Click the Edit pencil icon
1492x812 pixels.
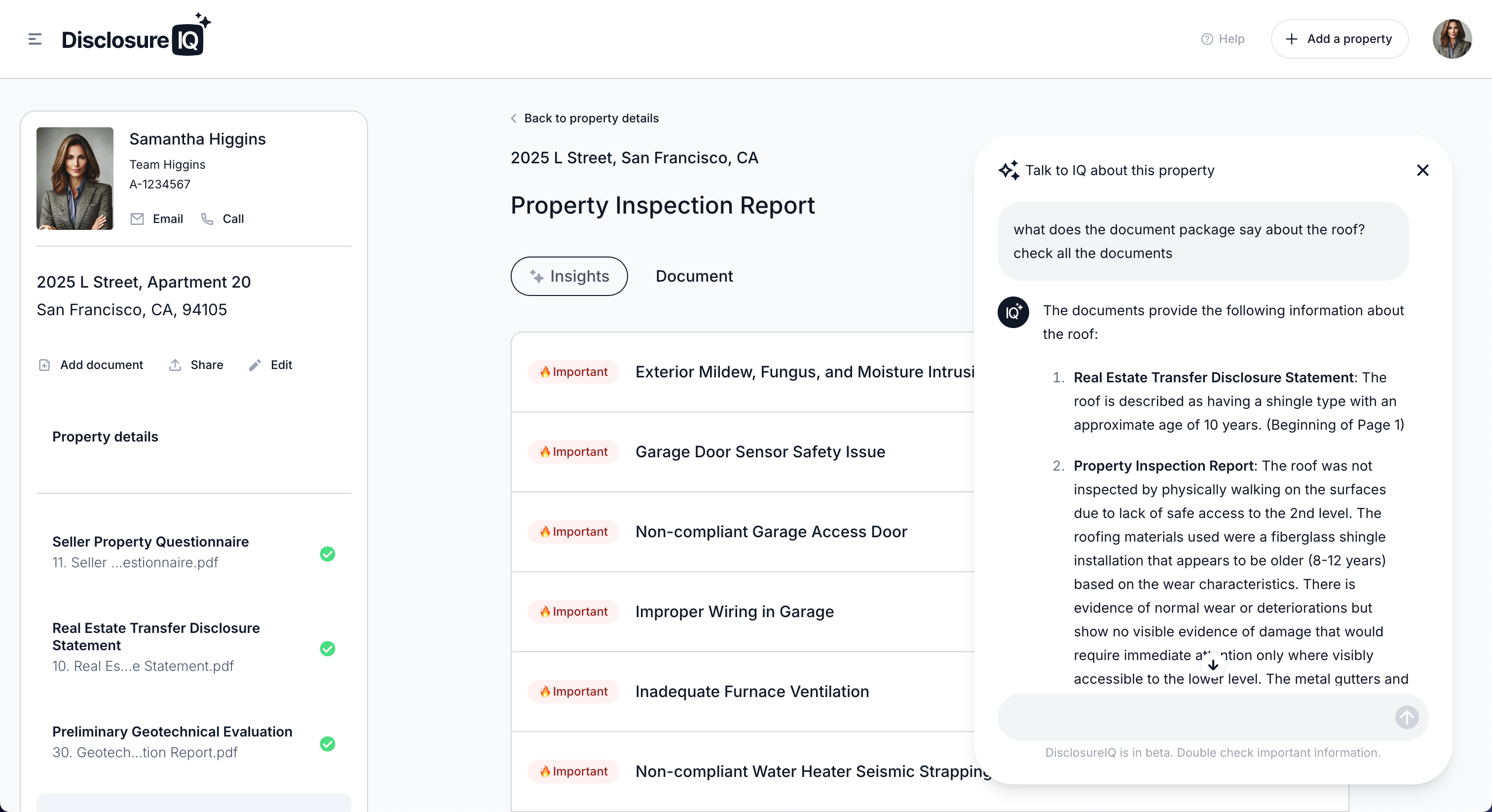[x=255, y=365]
